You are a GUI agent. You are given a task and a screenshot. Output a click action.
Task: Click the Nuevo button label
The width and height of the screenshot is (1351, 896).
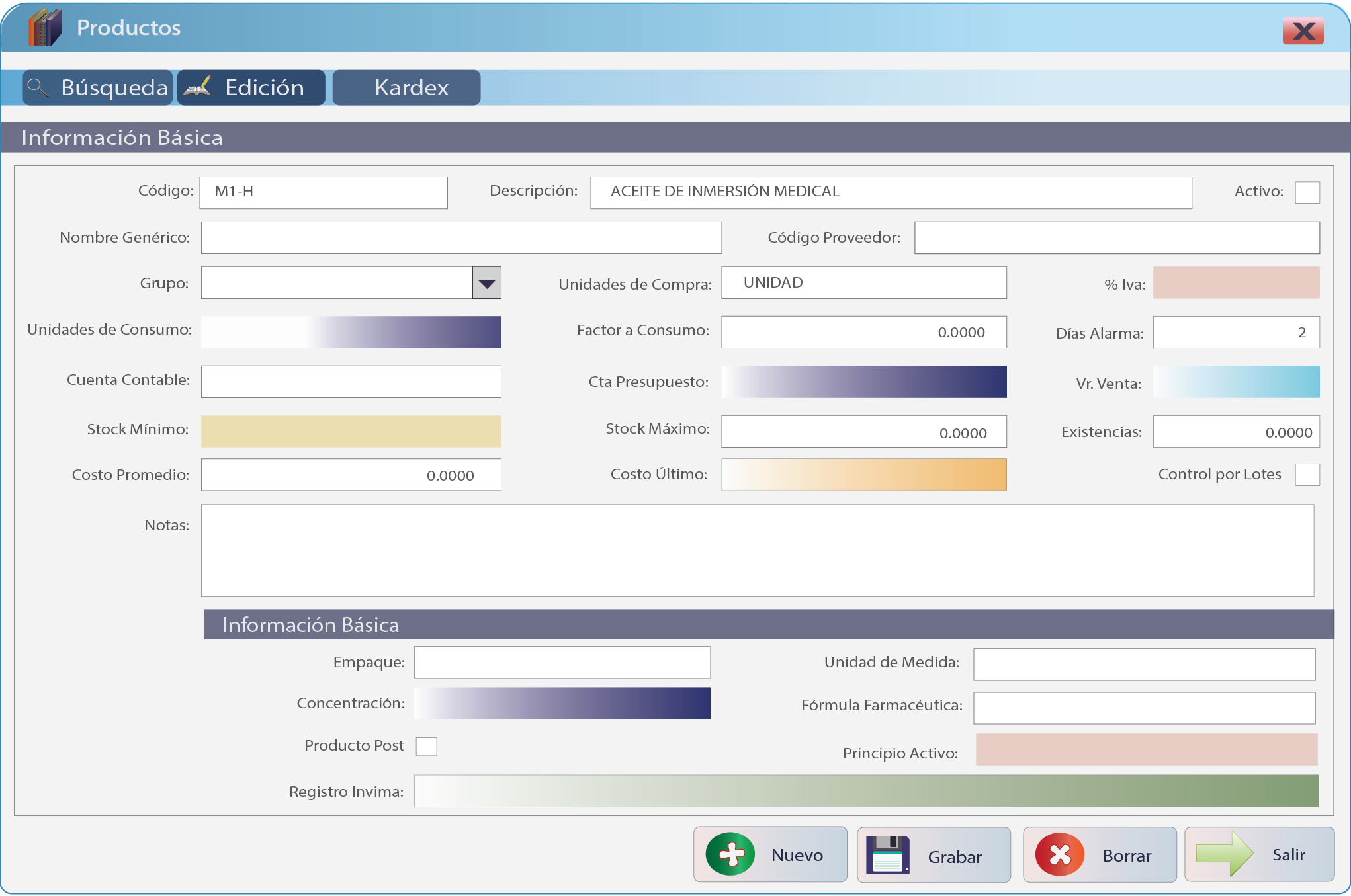pos(797,855)
